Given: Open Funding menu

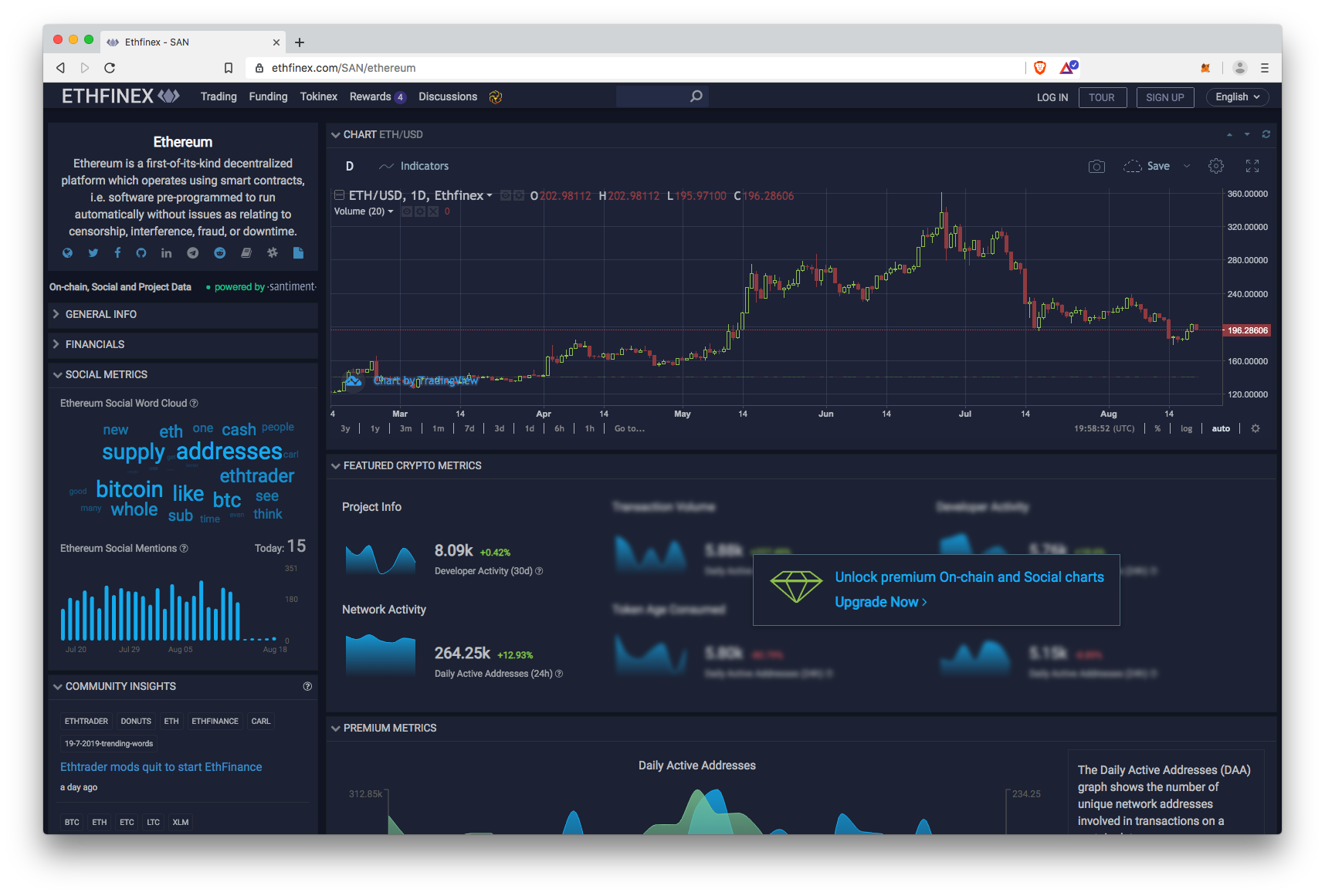Looking at the screenshot, I should click(268, 96).
